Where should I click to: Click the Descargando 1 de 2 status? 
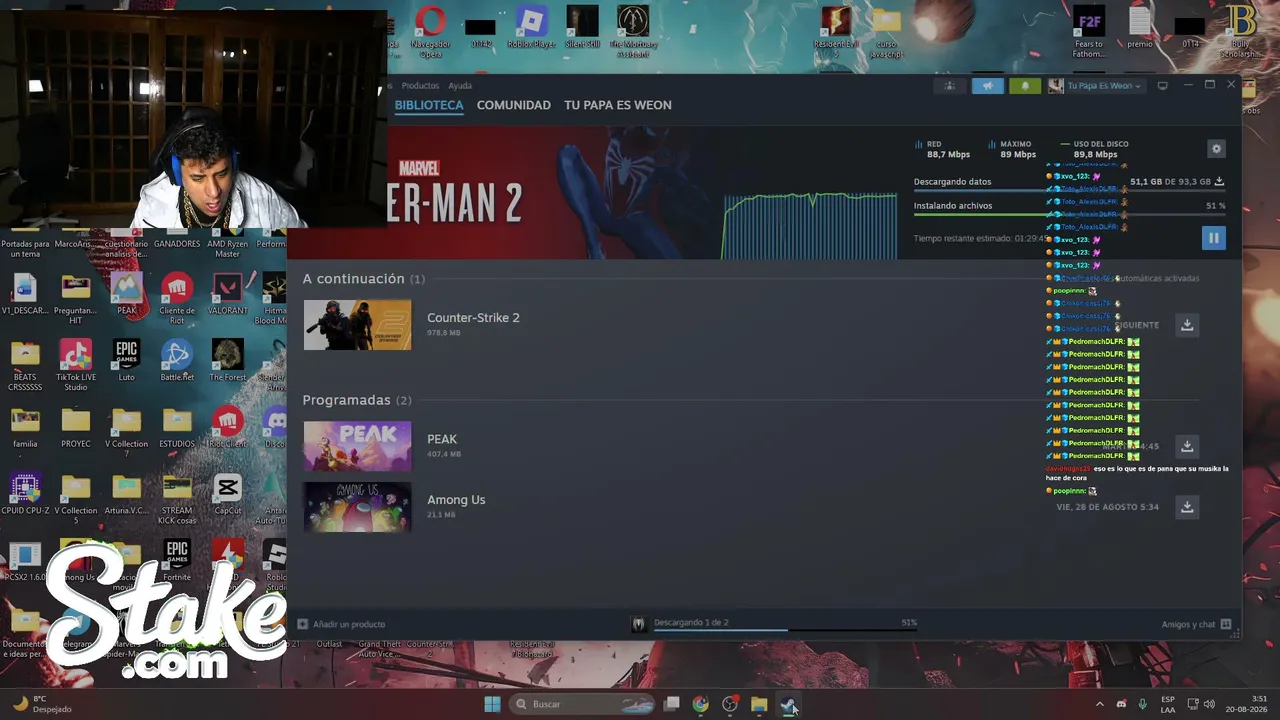click(x=691, y=622)
